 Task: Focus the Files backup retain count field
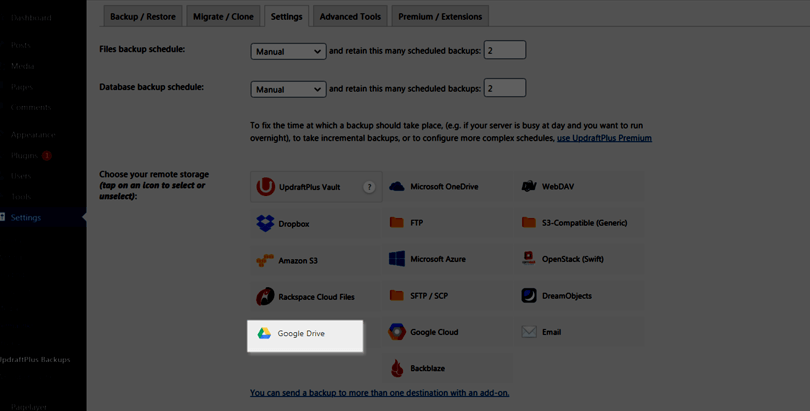click(505, 50)
